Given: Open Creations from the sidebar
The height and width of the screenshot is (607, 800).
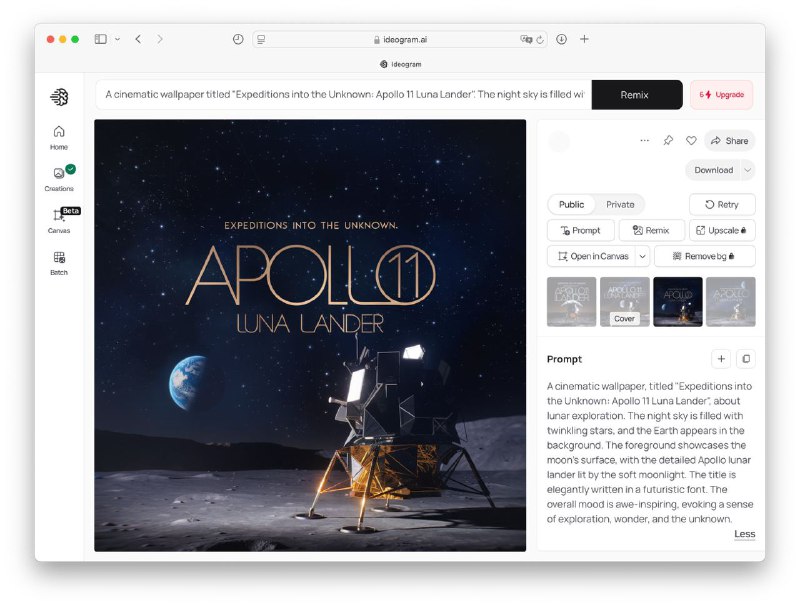Looking at the screenshot, I should point(59,178).
